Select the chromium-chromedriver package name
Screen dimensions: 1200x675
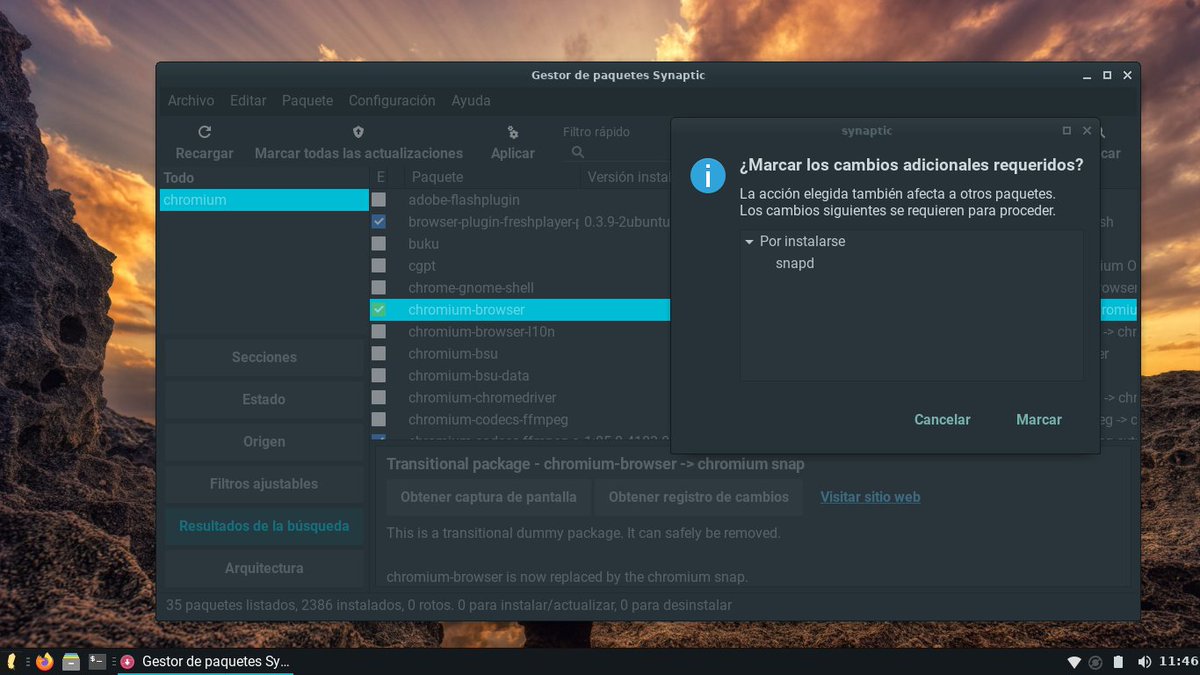click(482, 398)
